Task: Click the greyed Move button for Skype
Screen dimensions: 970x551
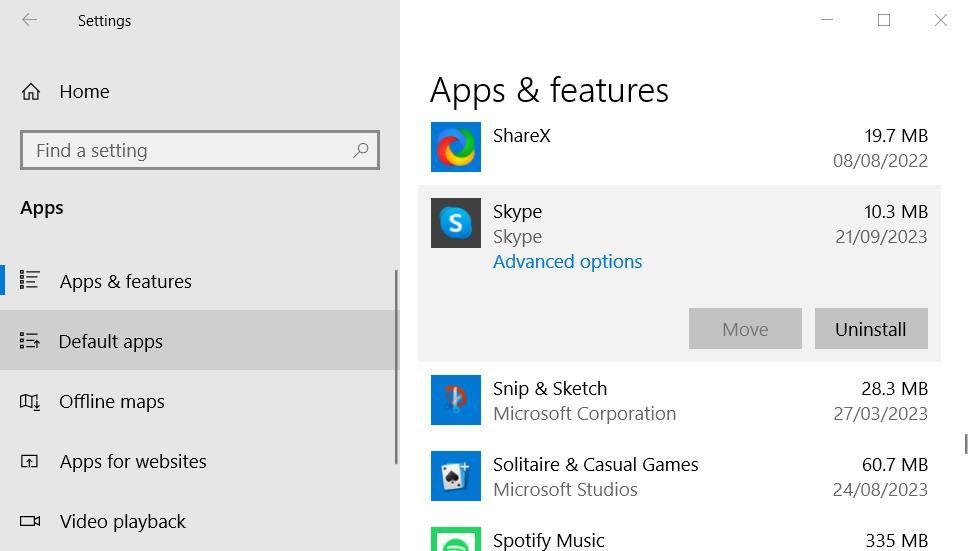Action: (745, 328)
